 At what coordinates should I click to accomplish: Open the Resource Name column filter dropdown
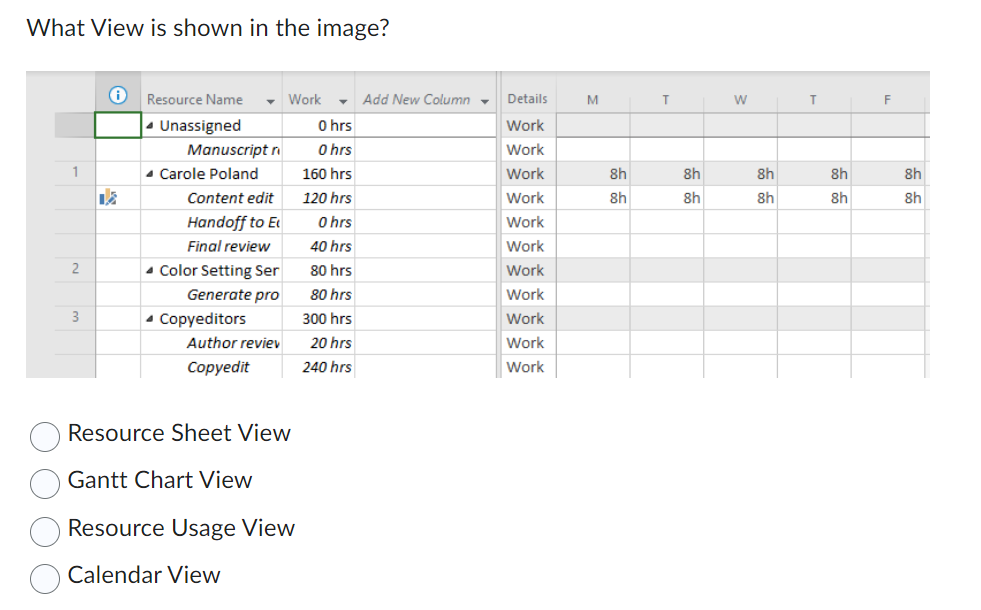point(269,99)
